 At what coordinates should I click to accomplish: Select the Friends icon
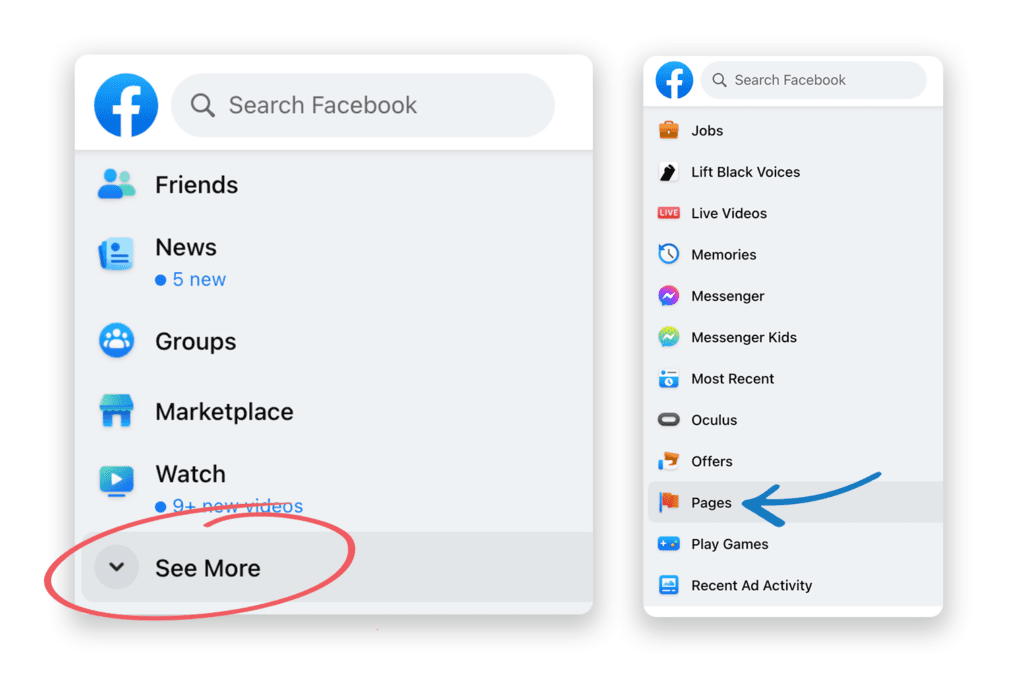click(116, 184)
